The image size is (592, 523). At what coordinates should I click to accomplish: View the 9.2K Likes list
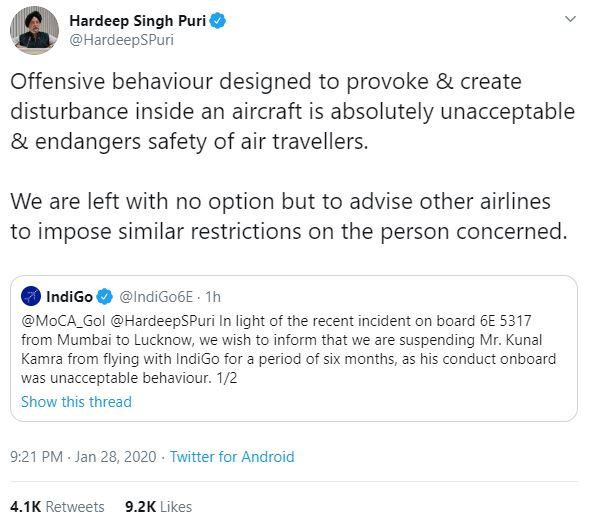pos(159,507)
